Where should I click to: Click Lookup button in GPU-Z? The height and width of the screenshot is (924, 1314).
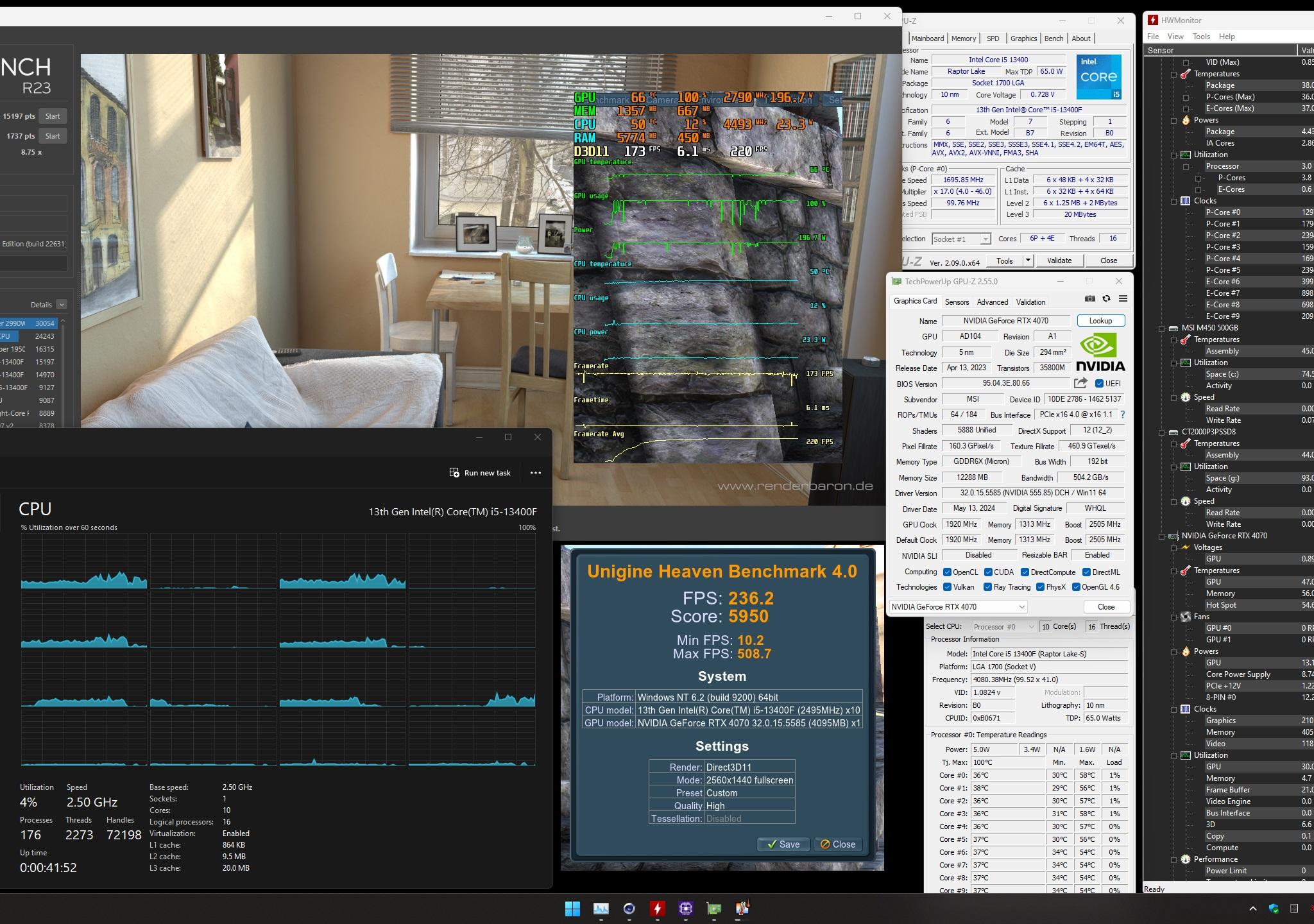(x=1100, y=321)
